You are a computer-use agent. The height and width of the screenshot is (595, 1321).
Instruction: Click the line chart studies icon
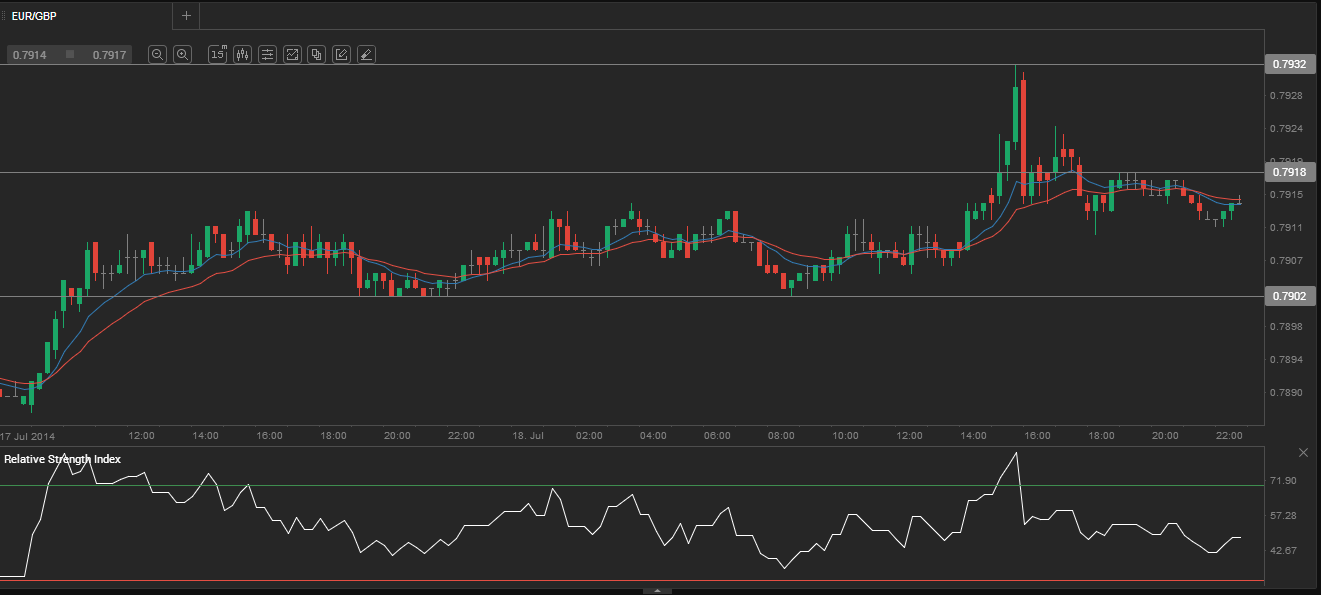pyautogui.click(x=292, y=55)
